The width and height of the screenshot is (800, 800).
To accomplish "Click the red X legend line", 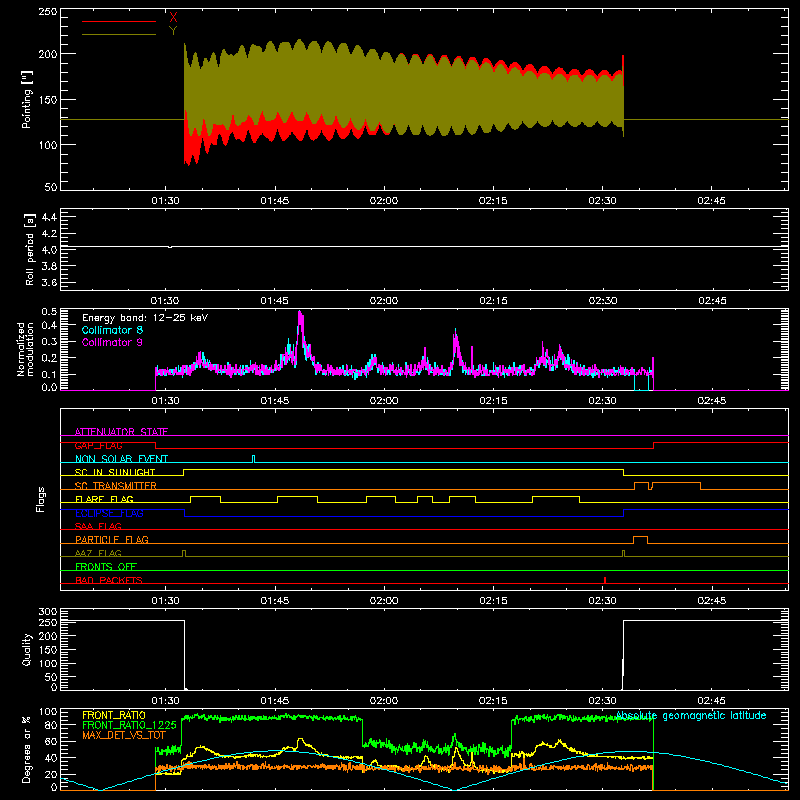I will (119, 21).
